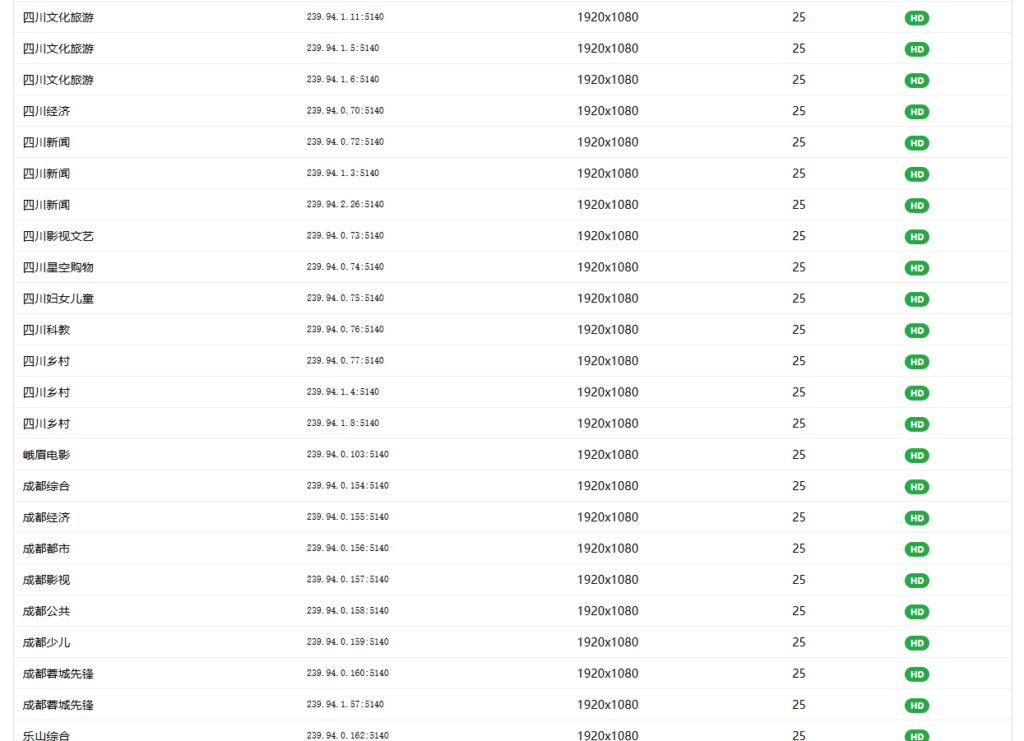The width and height of the screenshot is (1024, 741).
Task: Click the address 239.94.1.8:5140
Action: click(x=342, y=424)
